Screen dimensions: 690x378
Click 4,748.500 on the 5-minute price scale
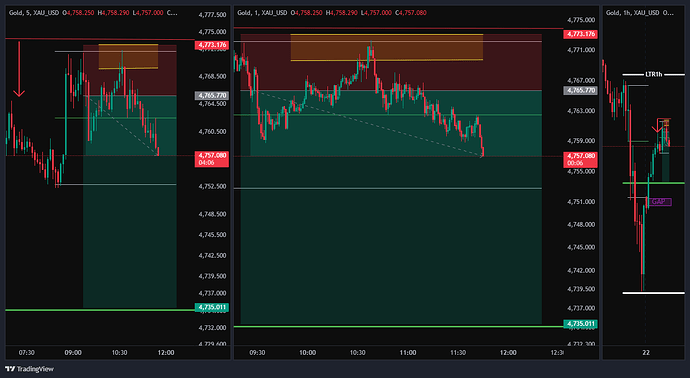pos(212,214)
